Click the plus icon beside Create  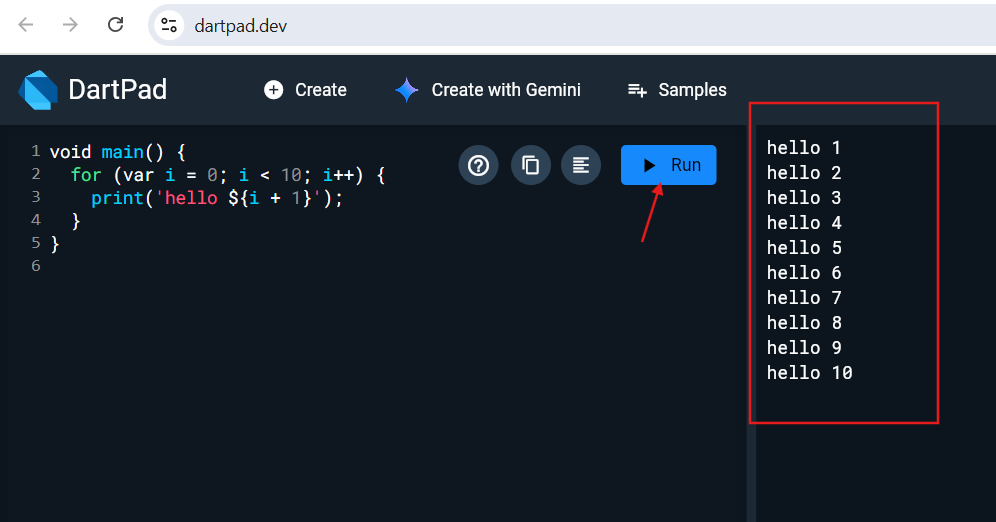(273, 90)
